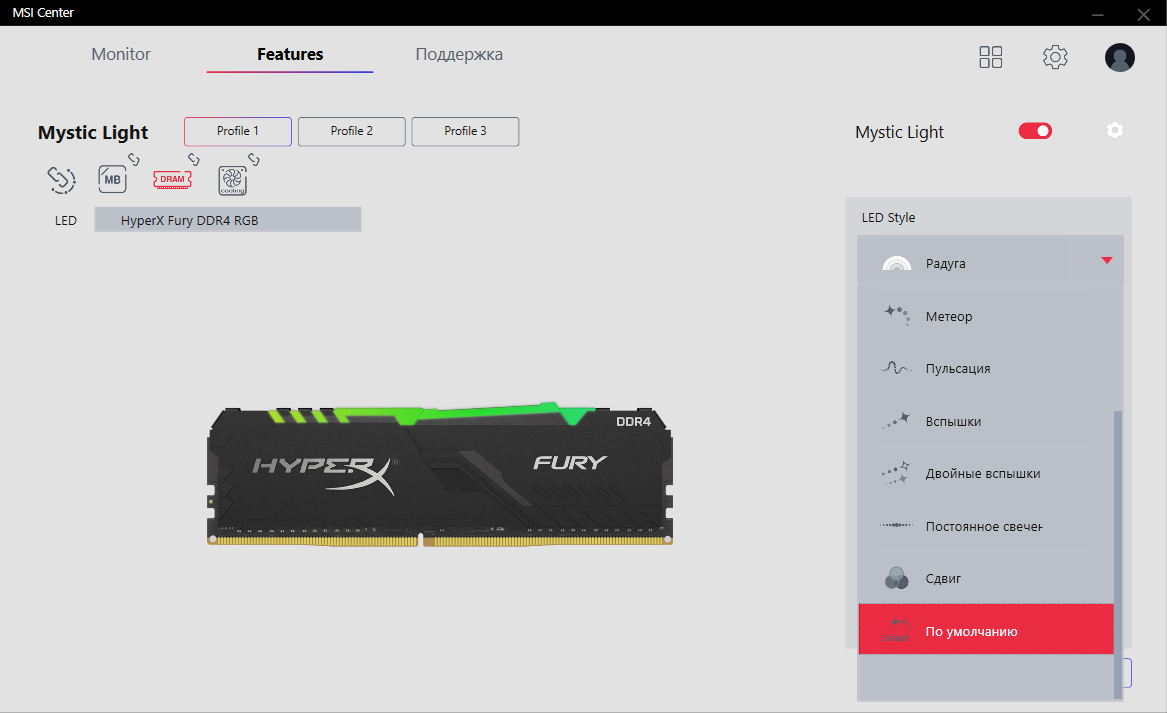Close the MSI Center window
This screenshot has height=713, width=1167.
pyautogui.click(x=1143, y=14)
